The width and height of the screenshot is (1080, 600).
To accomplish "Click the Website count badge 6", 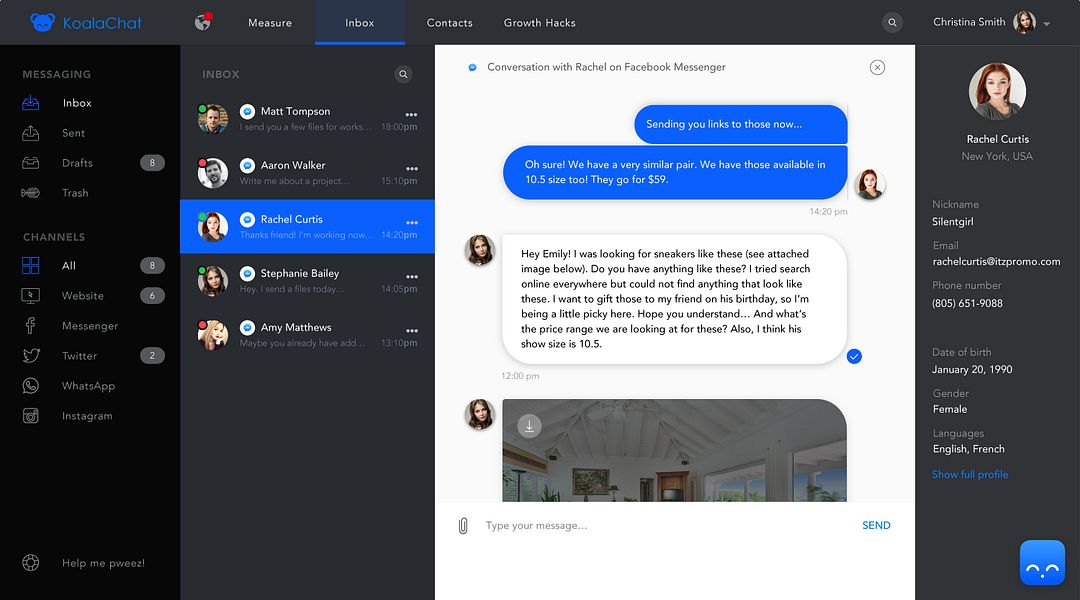I will click(x=152, y=296).
